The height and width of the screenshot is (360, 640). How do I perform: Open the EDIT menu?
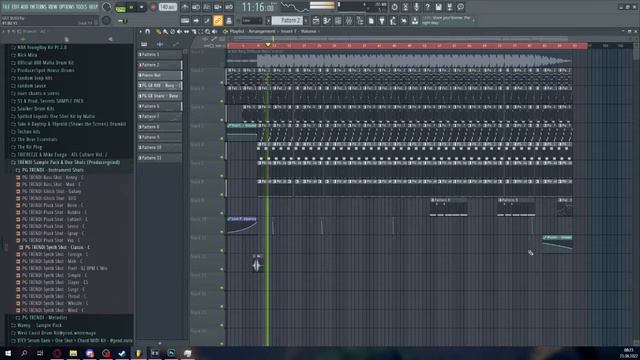[16, 7]
